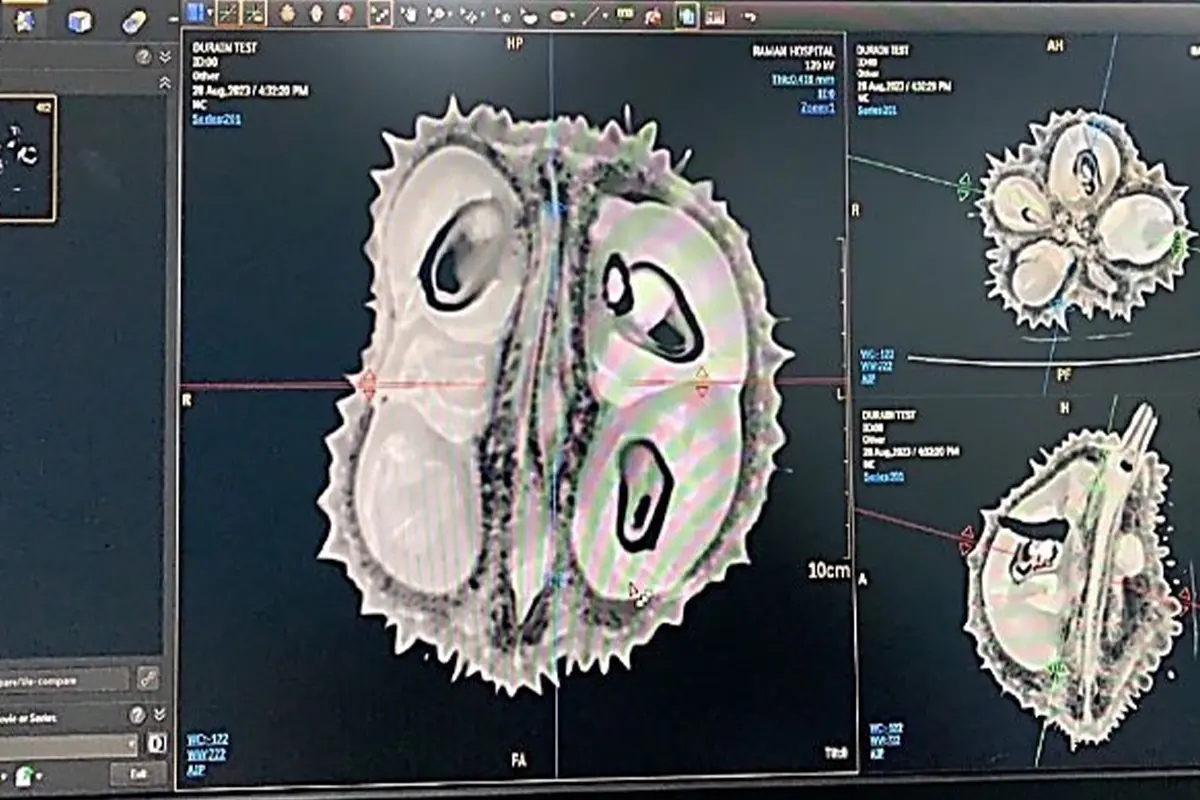The width and height of the screenshot is (1200, 800).
Task: Click the pill-shaped icon in top-left toolbar
Action: (x=133, y=21)
